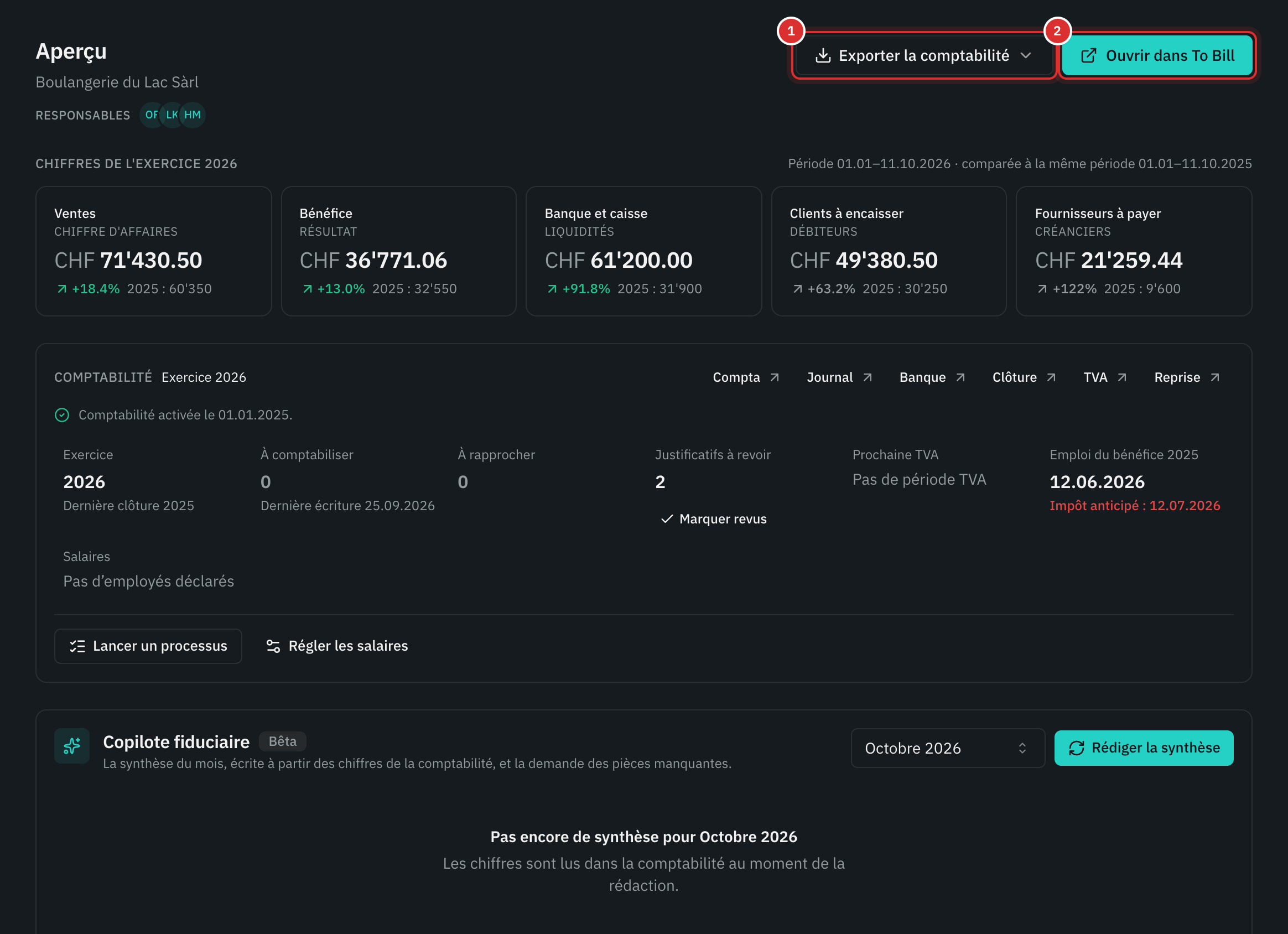Image resolution: width=1288 pixels, height=934 pixels.
Task: Click the OF responsible avatar
Action: point(151,115)
